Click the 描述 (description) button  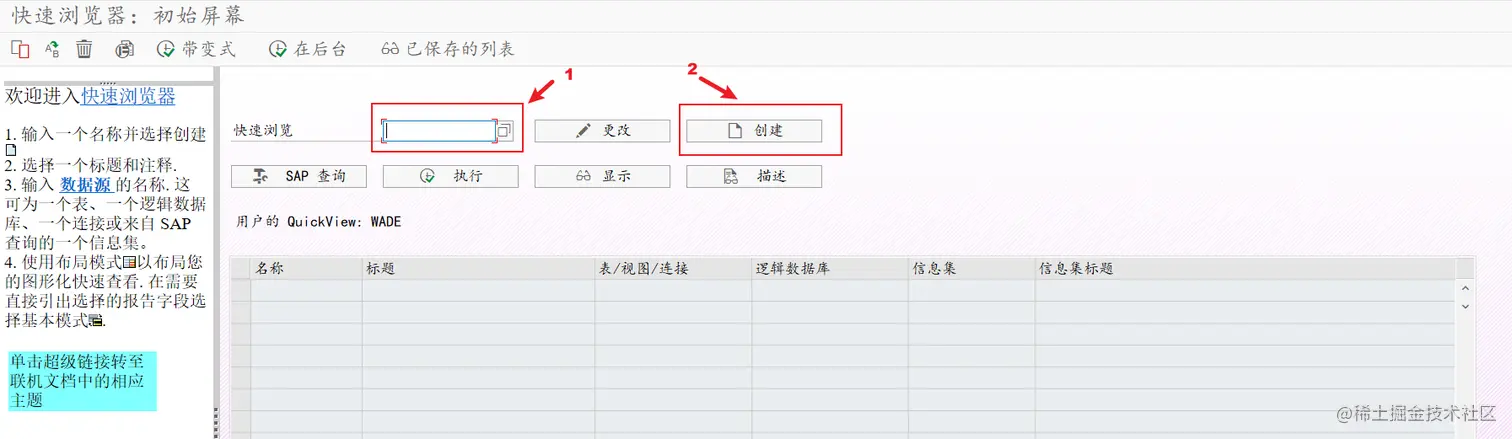tap(754, 176)
